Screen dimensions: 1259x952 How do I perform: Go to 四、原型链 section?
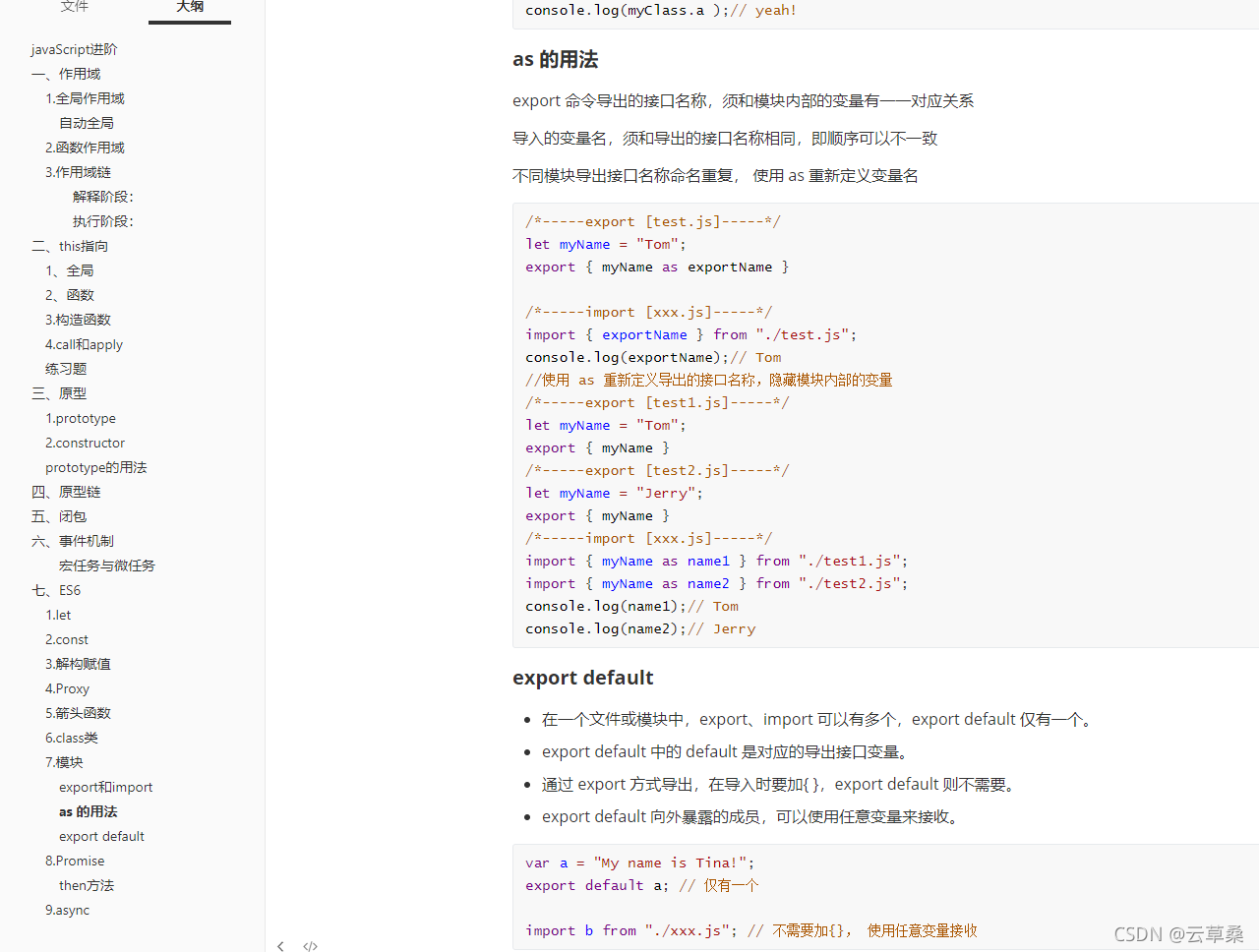66,492
